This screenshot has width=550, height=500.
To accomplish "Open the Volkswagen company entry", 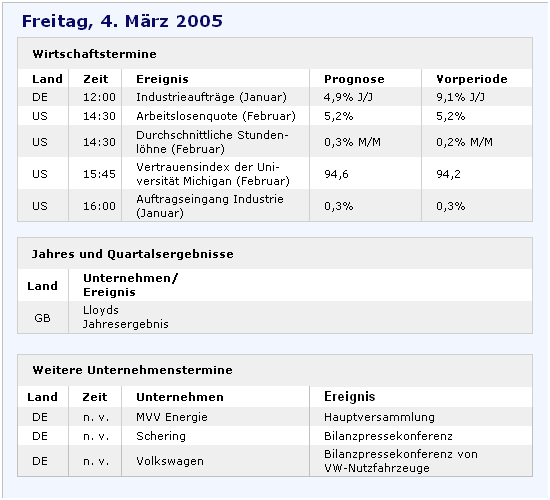I will point(170,461).
